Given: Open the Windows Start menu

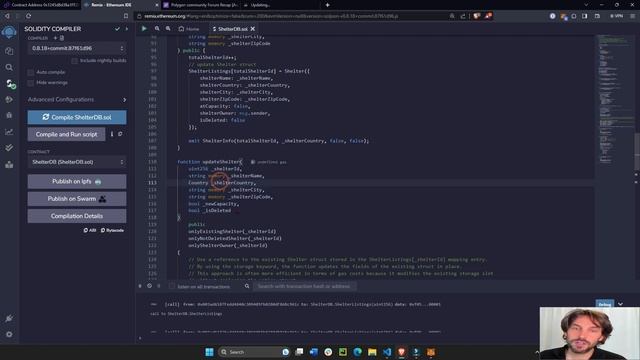Looking at the screenshot, I should [209, 352].
